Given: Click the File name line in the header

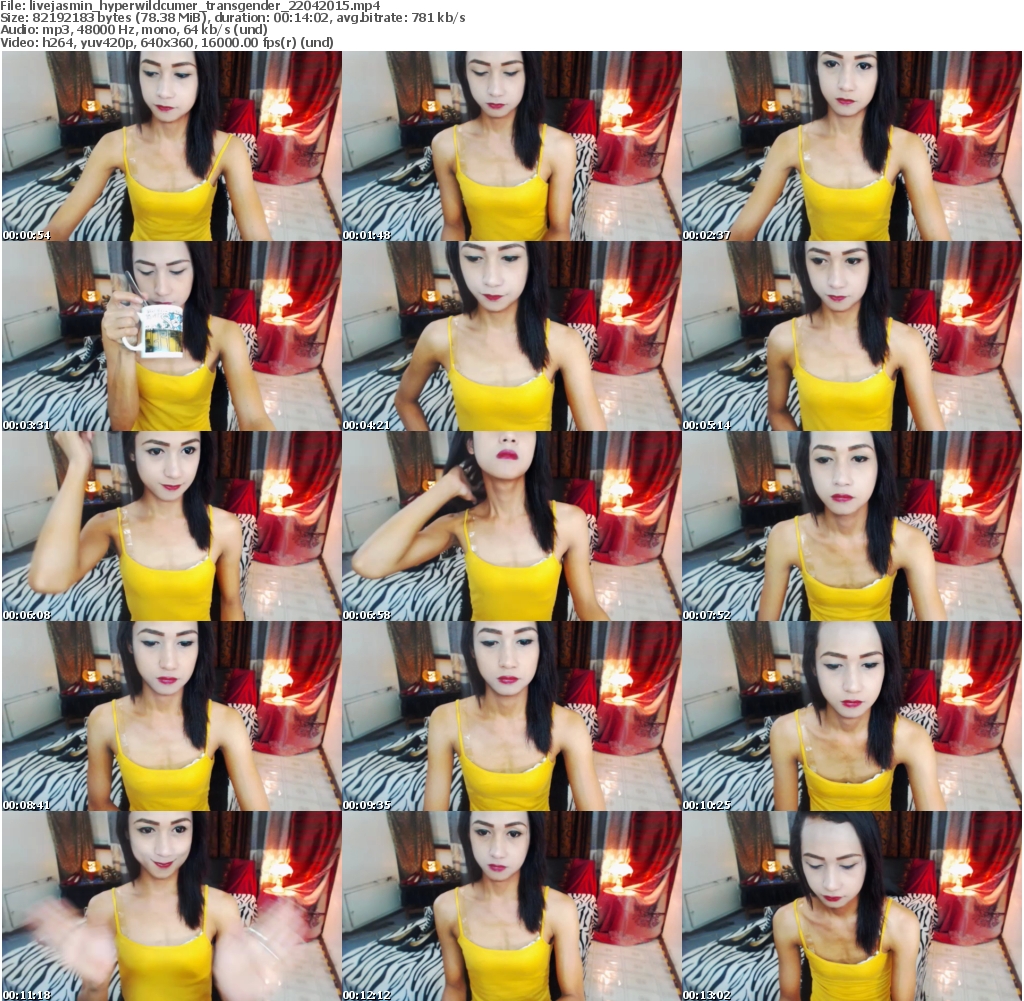Looking at the screenshot, I should pyautogui.click(x=190, y=6).
